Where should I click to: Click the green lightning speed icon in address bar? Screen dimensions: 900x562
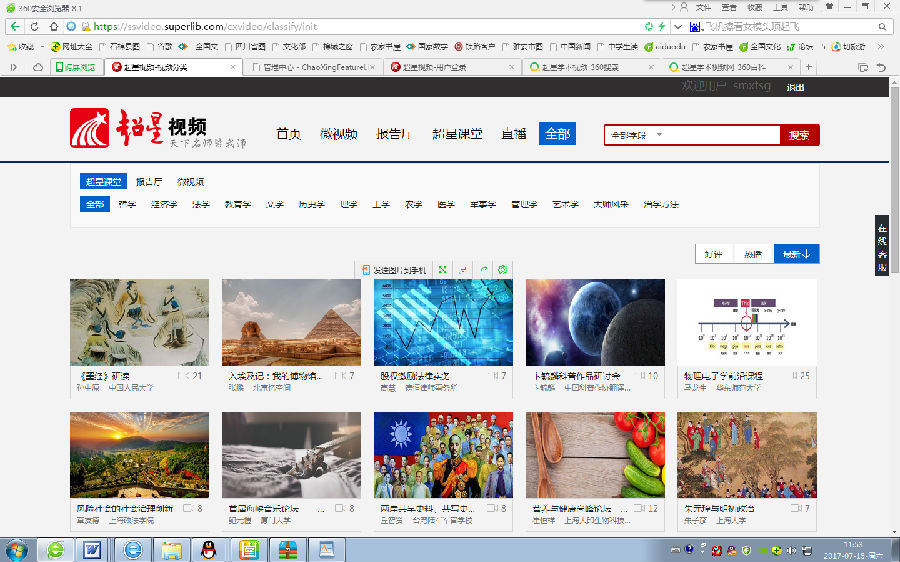pyautogui.click(x=662, y=26)
